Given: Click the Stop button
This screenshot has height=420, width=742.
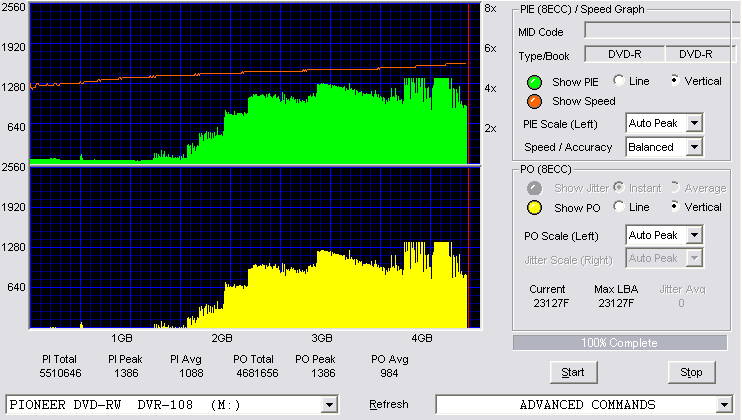Looking at the screenshot, I should tap(691, 373).
